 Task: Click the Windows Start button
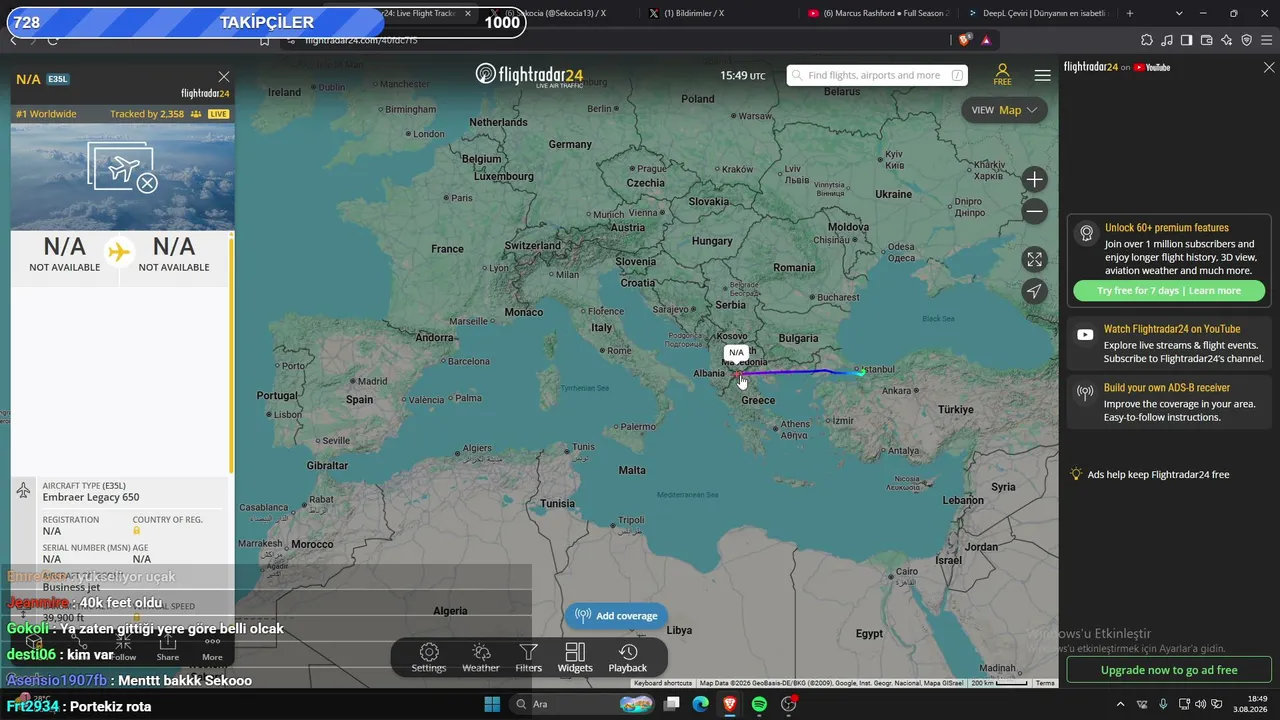tap(492, 704)
